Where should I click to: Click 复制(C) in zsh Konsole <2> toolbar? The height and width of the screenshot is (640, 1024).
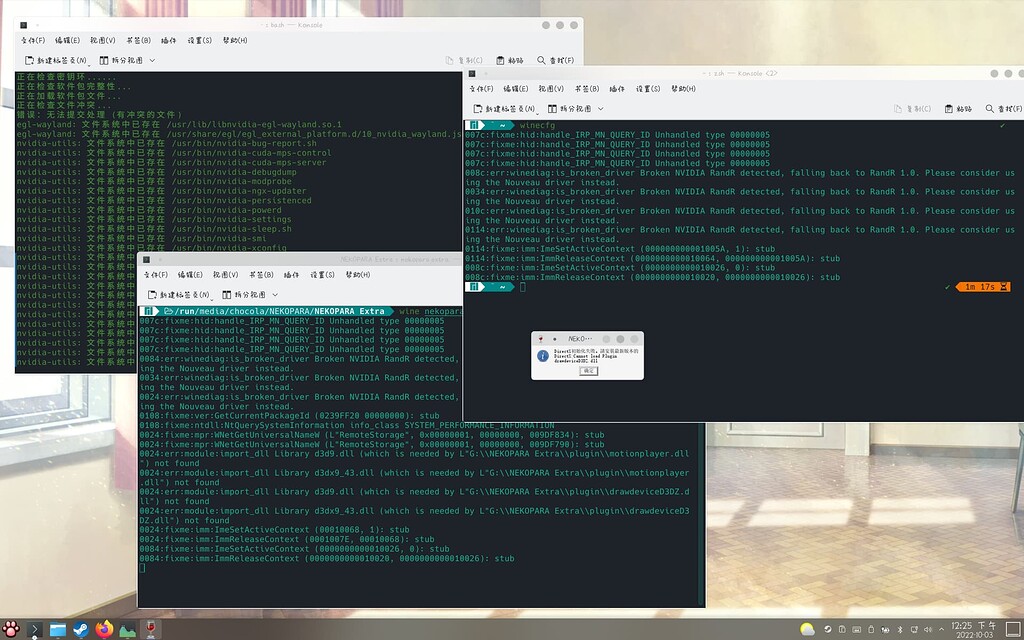(912, 108)
